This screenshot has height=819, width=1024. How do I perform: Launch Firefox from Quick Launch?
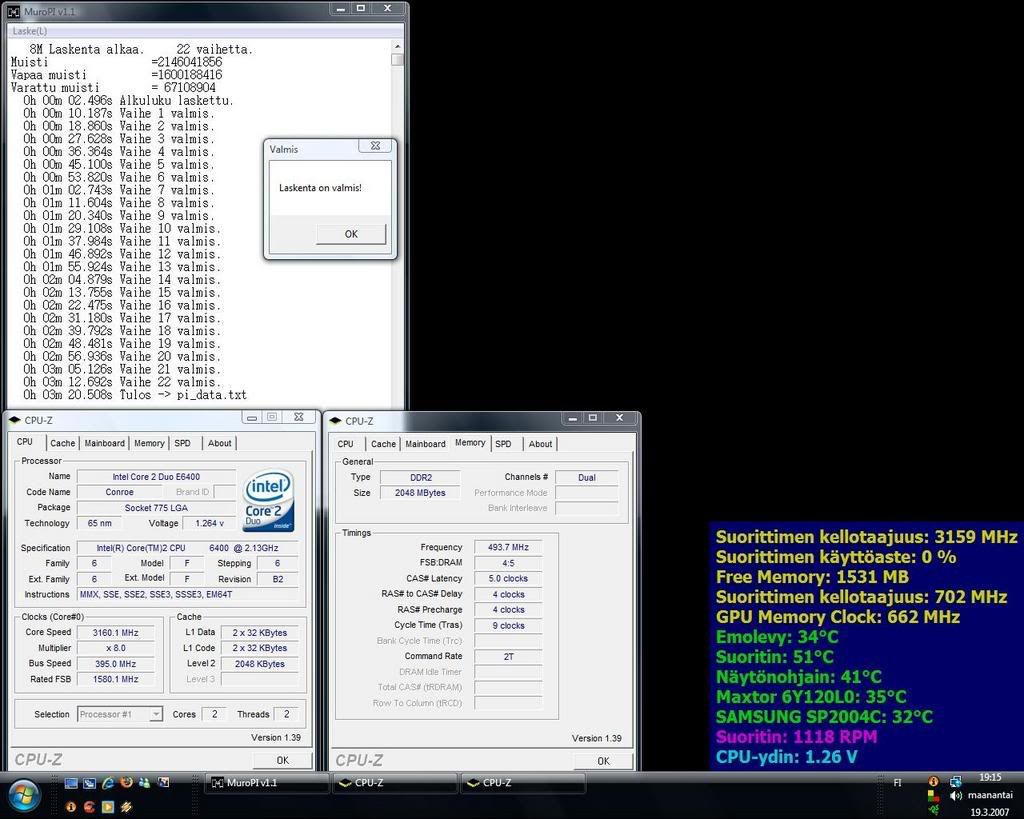pyautogui.click(x=126, y=783)
